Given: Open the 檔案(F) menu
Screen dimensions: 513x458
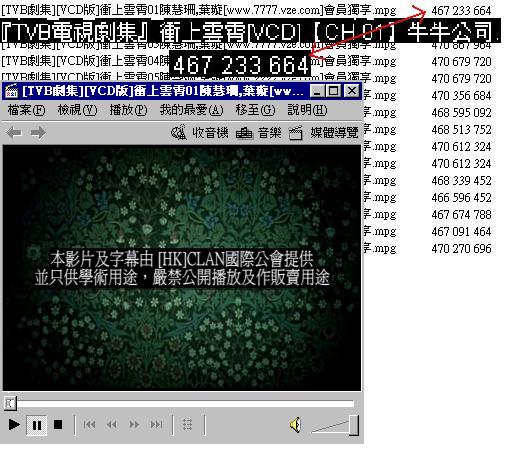Looking at the screenshot, I should (x=26, y=110).
